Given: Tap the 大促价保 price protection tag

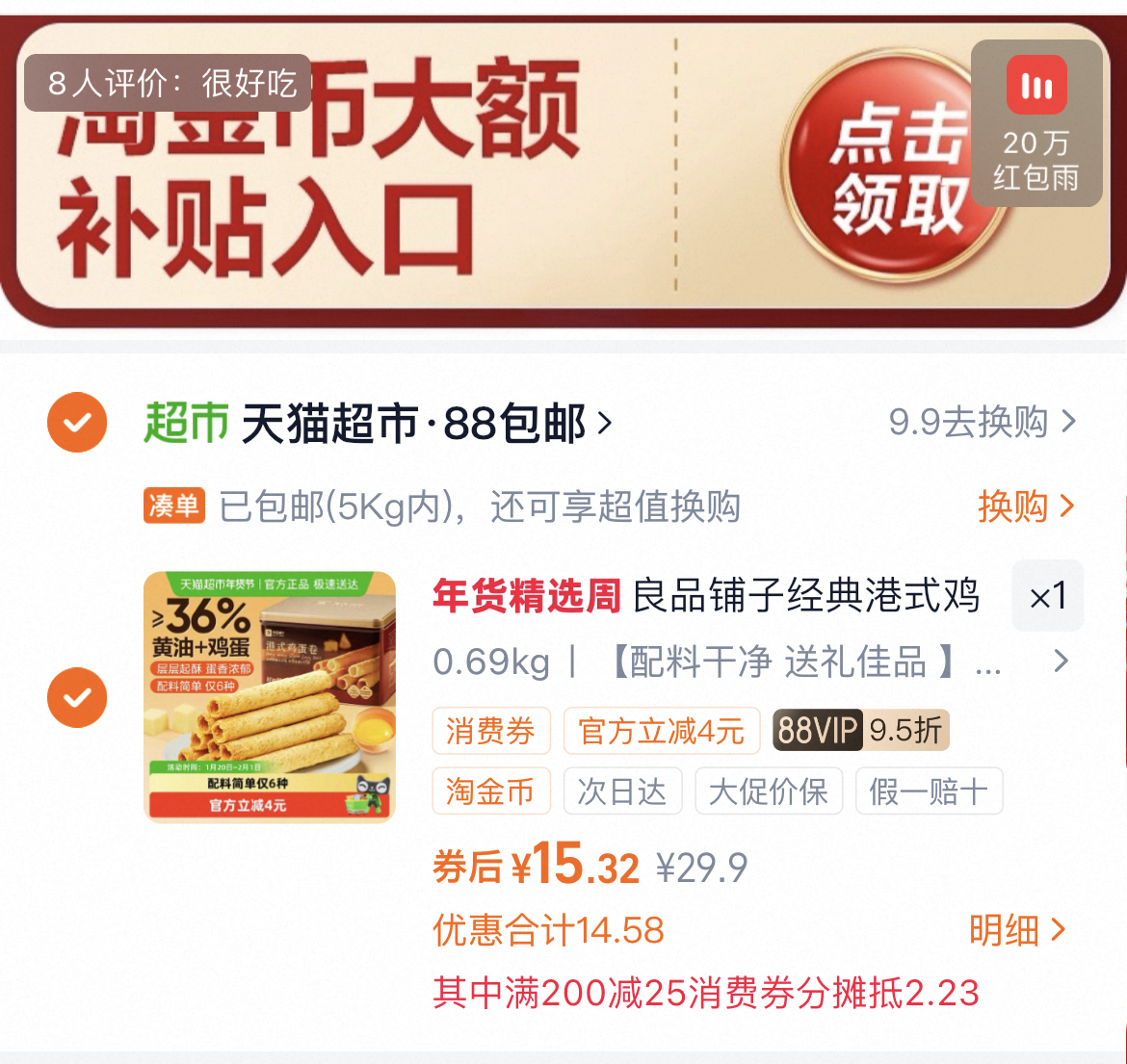Looking at the screenshot, I should tap(769, 791).
